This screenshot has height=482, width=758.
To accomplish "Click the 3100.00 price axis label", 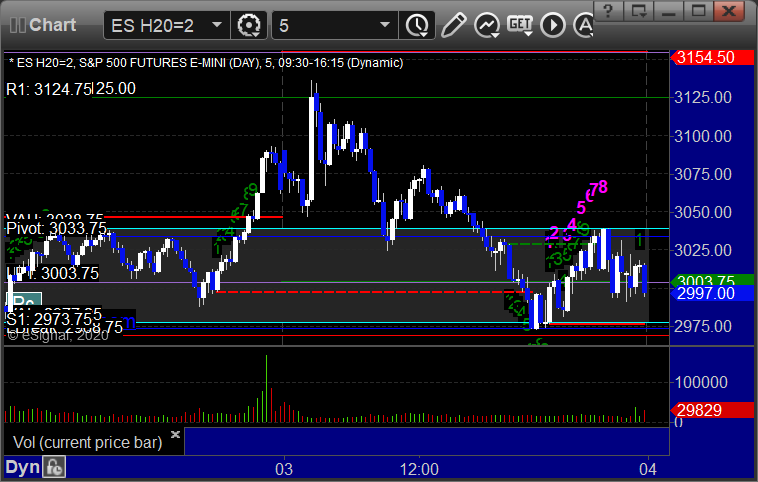I will 703,136.
